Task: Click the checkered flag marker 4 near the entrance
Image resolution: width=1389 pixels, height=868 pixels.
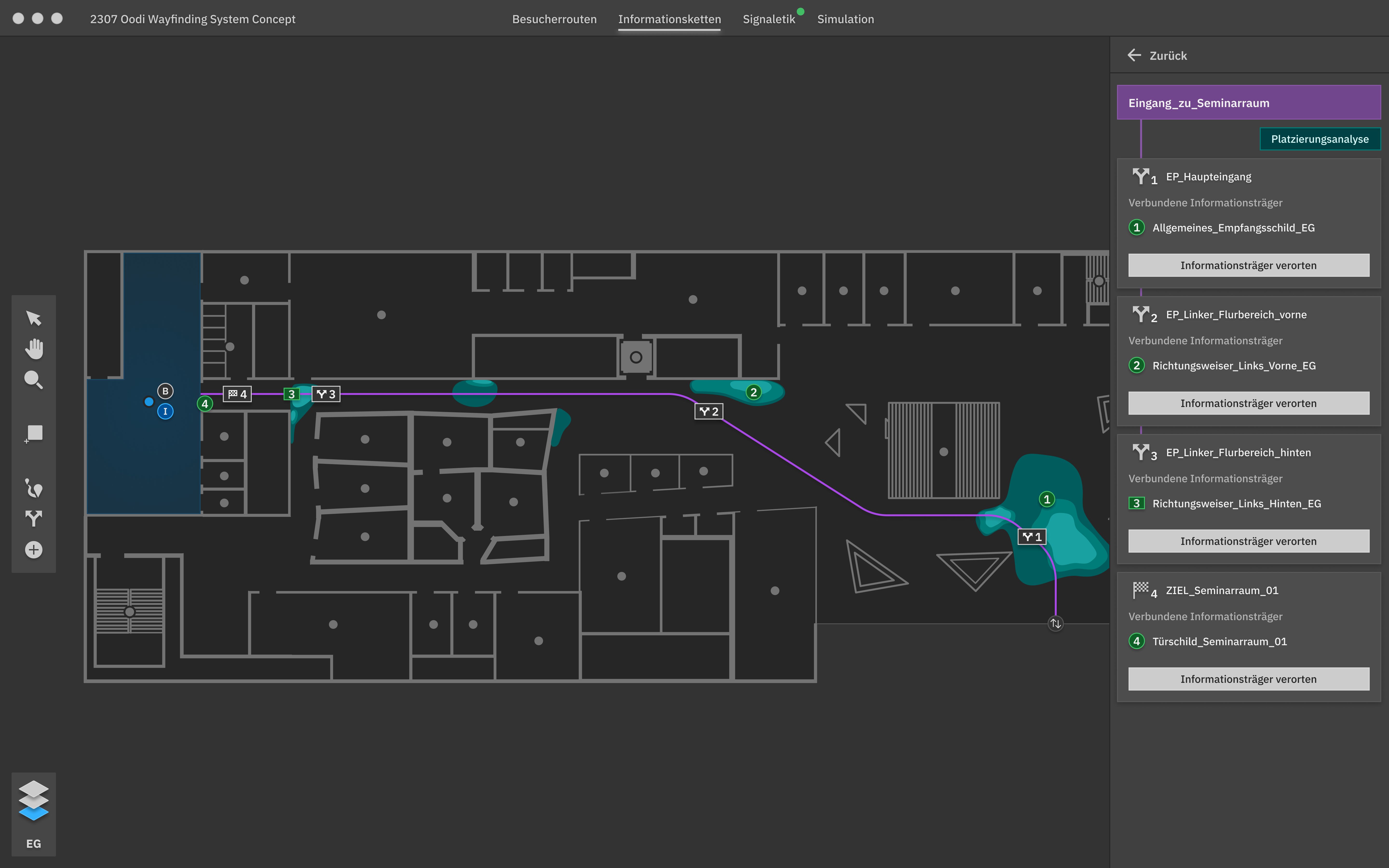Action: (237, 394)
